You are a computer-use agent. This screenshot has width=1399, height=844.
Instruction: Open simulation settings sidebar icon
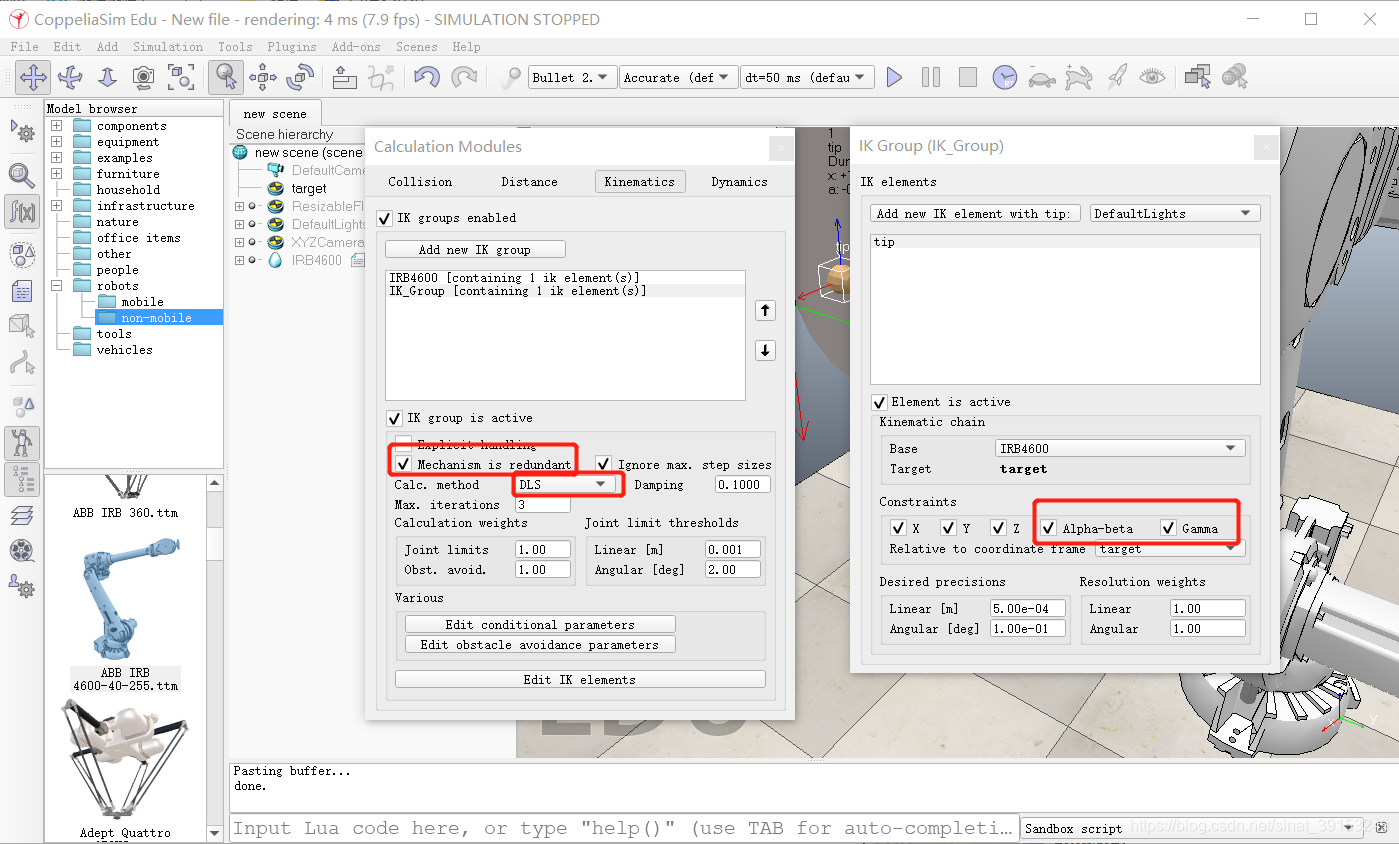(x=22, y=131)
